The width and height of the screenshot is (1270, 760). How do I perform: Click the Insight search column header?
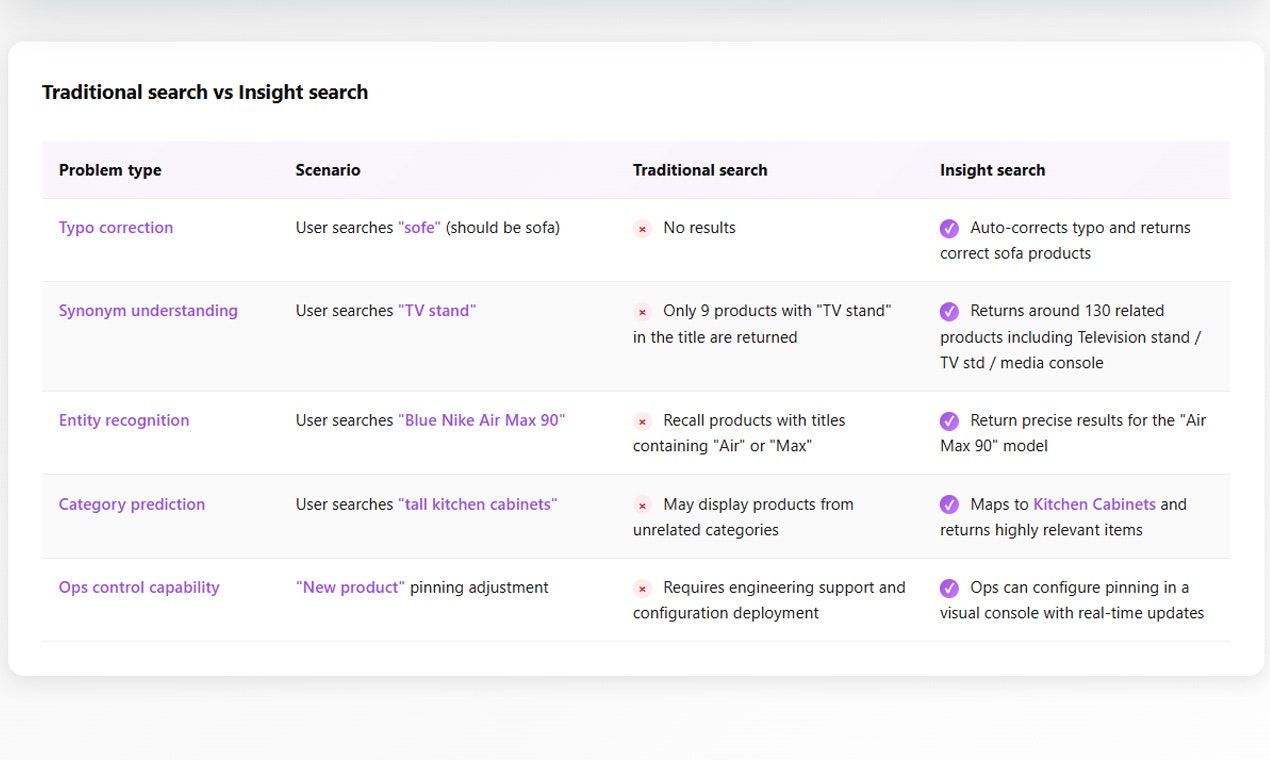click(992, 170)
